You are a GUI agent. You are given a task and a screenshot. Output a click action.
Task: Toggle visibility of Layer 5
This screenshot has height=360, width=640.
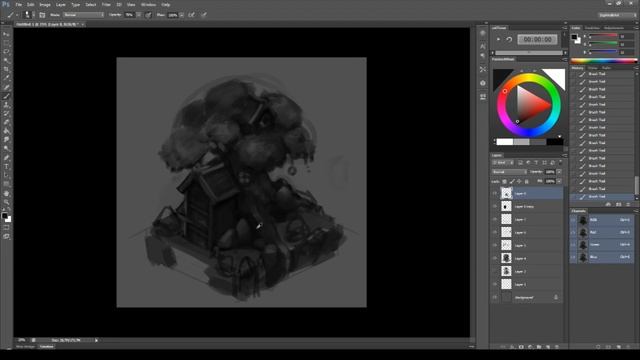pos(495,245)
